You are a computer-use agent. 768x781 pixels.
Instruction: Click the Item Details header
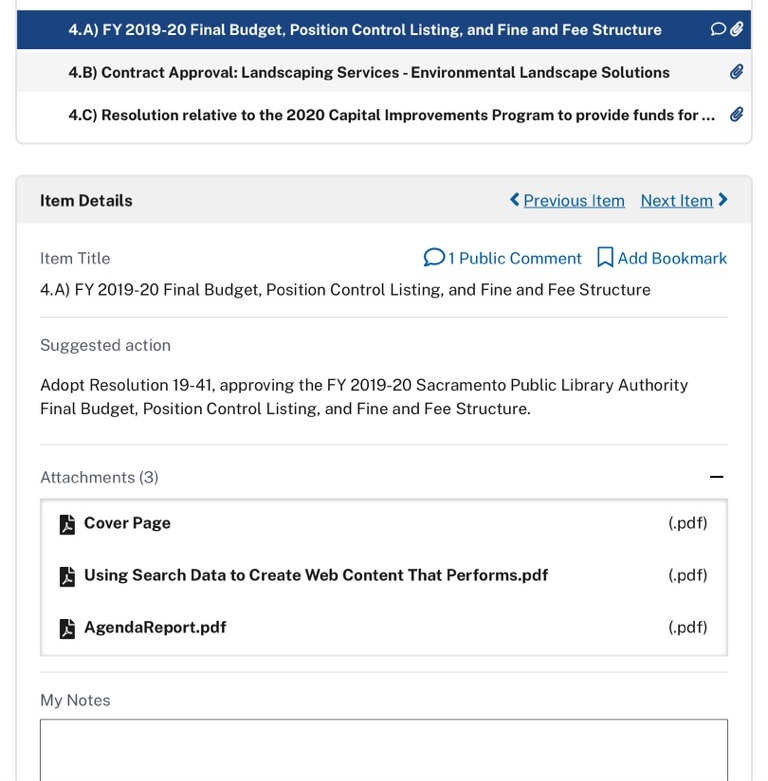[86, 201]
